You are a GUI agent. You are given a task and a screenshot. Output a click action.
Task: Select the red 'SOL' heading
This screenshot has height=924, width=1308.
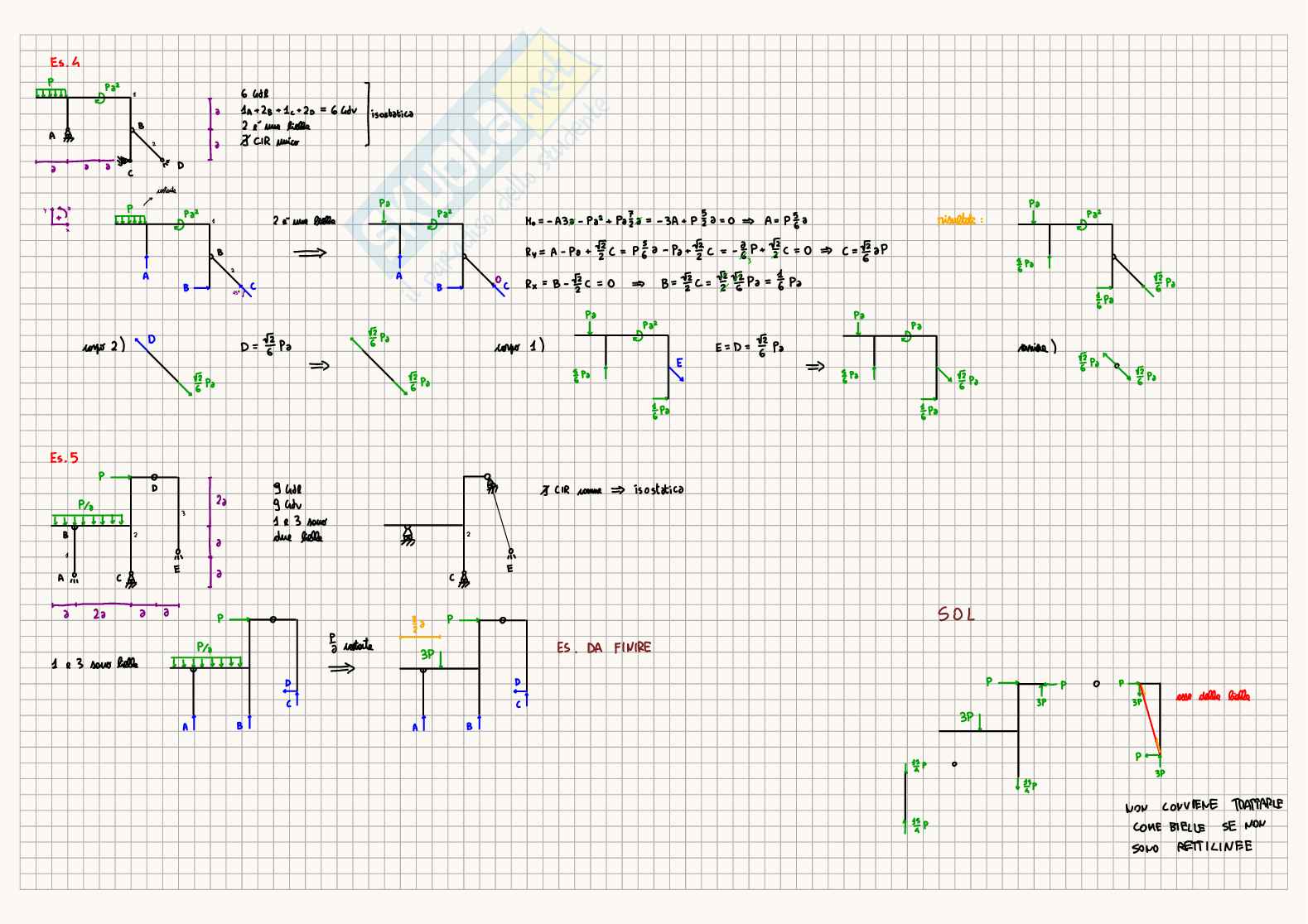[956, 614]
